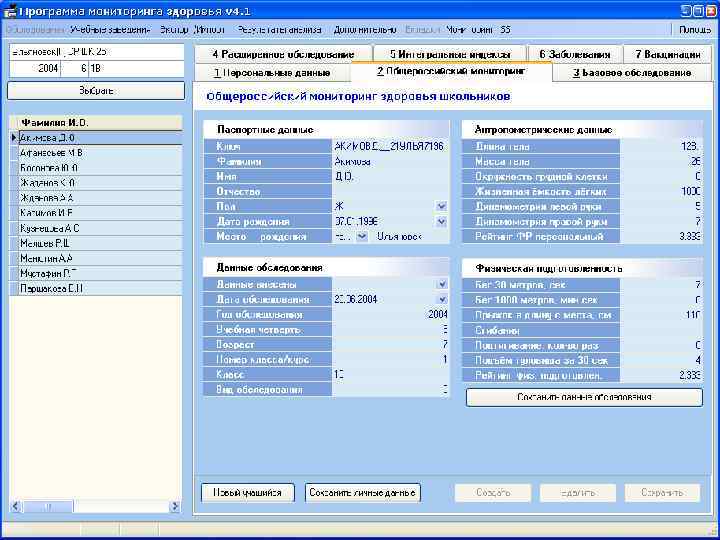Select student Паршакова Е.И. in the list
Image resolution: width=720 pixels, height=540 pixels.
[x=100, y=288]
